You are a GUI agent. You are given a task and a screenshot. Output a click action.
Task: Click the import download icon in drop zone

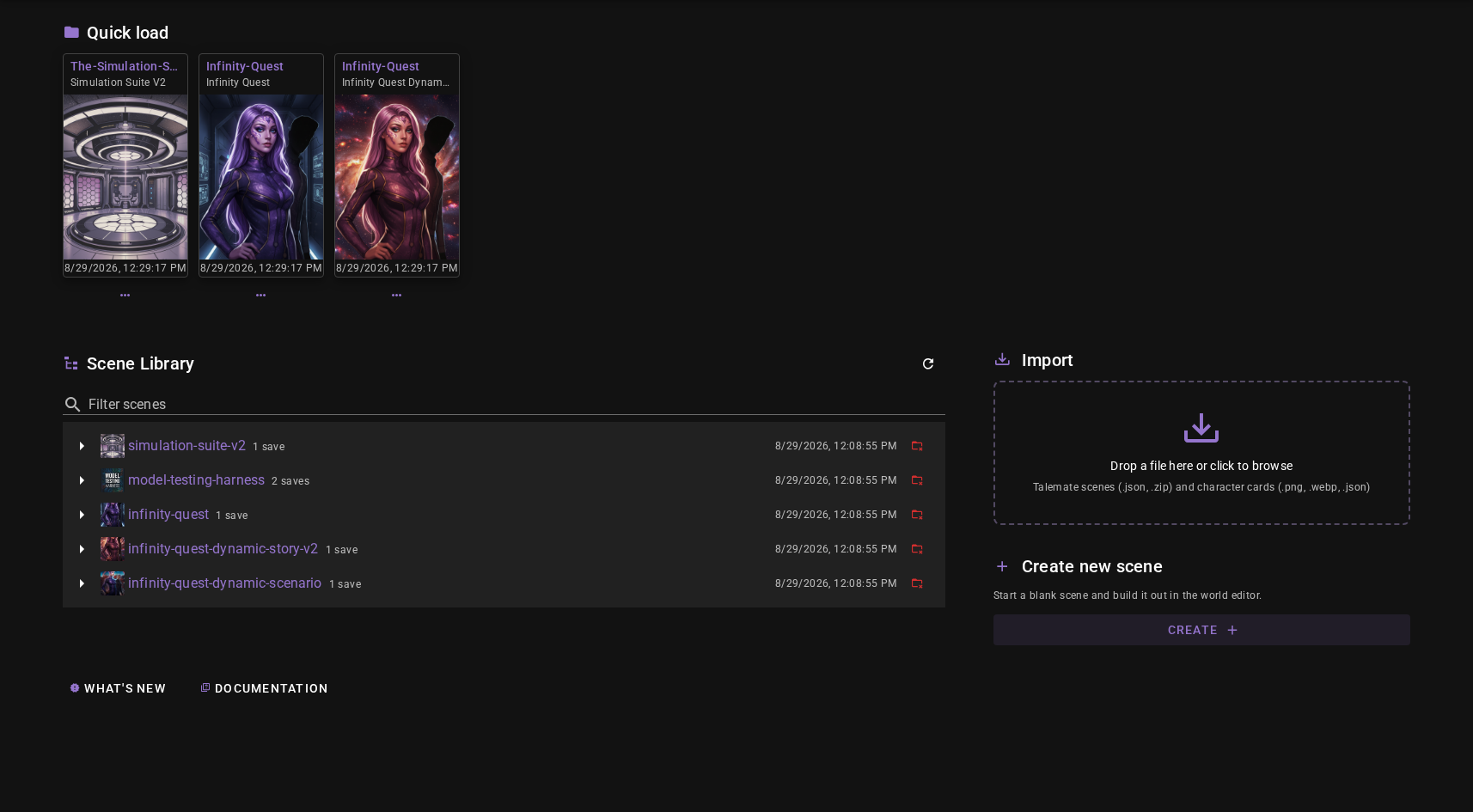pos(1201,428)
